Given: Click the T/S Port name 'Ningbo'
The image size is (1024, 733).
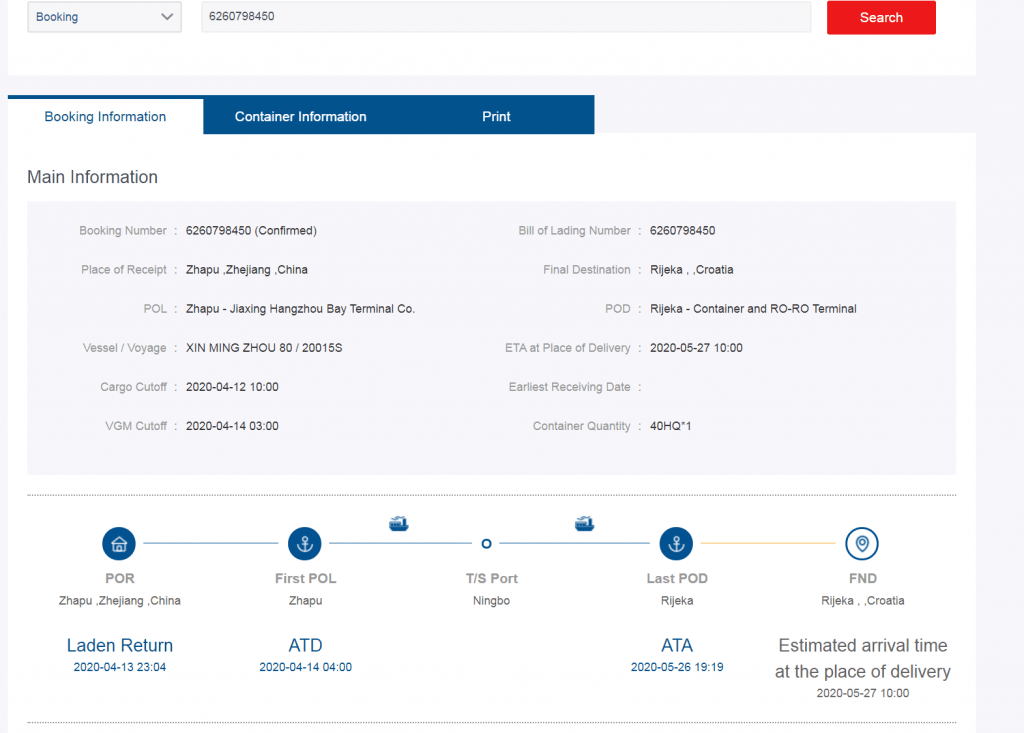Looking at the screenshot, I should [x=491, y=600].
